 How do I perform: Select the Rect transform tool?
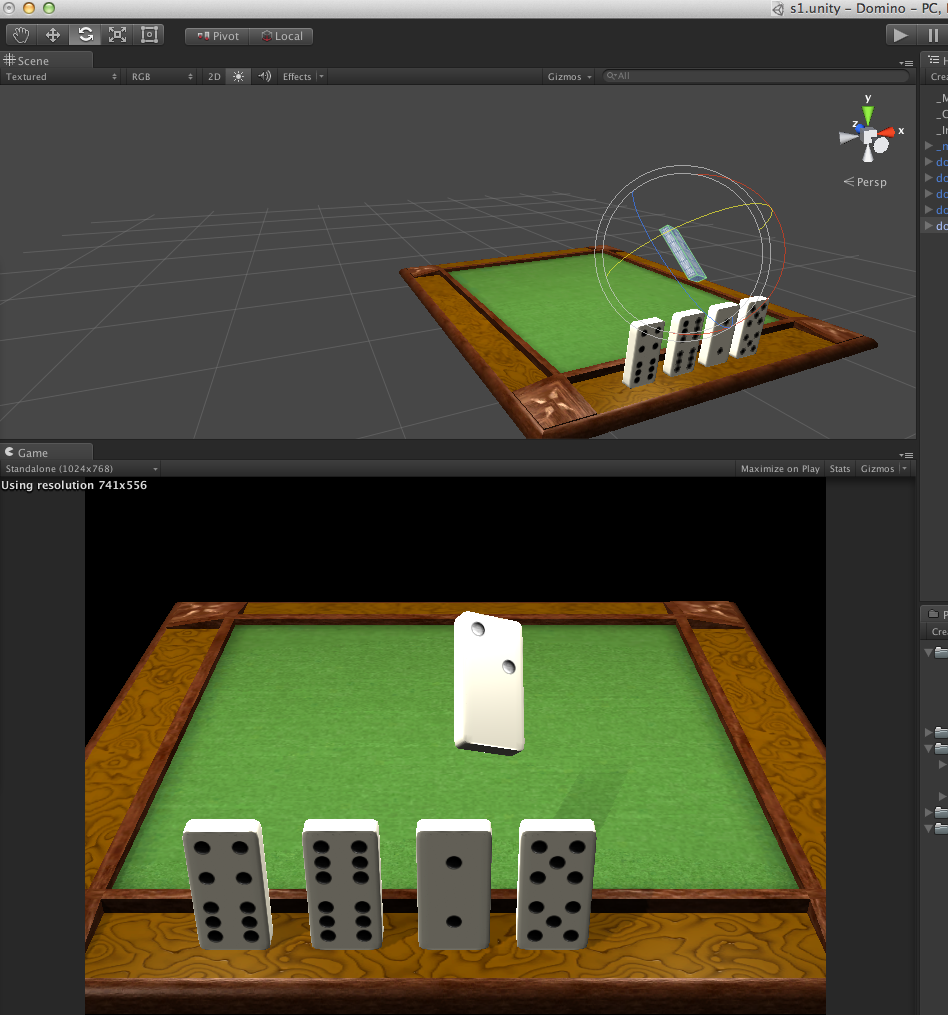coord(149,34)
